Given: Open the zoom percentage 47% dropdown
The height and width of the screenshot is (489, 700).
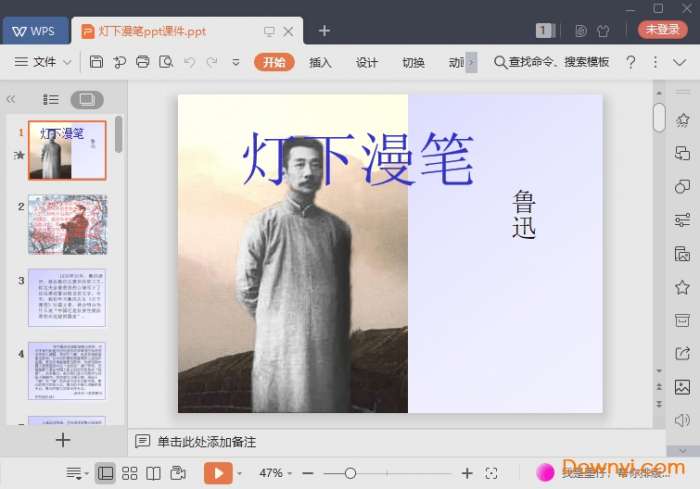Looking at the screenshot, I should [x=275, y=473].
